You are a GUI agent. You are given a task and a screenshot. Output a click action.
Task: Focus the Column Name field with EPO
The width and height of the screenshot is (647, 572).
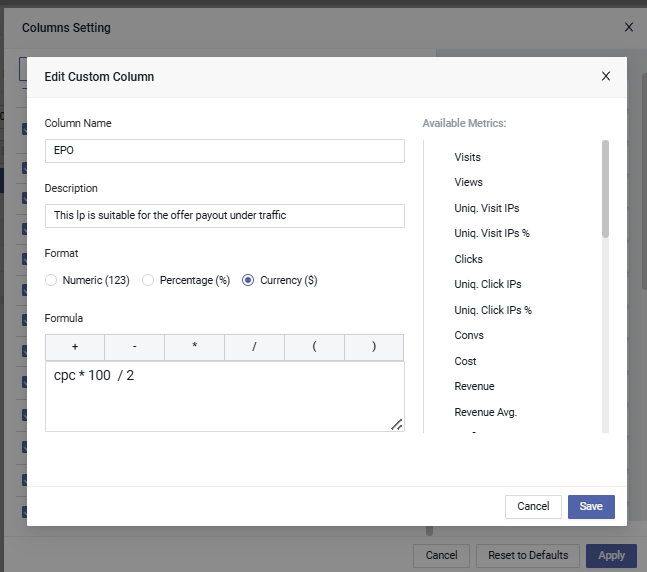tap(224, 151)
